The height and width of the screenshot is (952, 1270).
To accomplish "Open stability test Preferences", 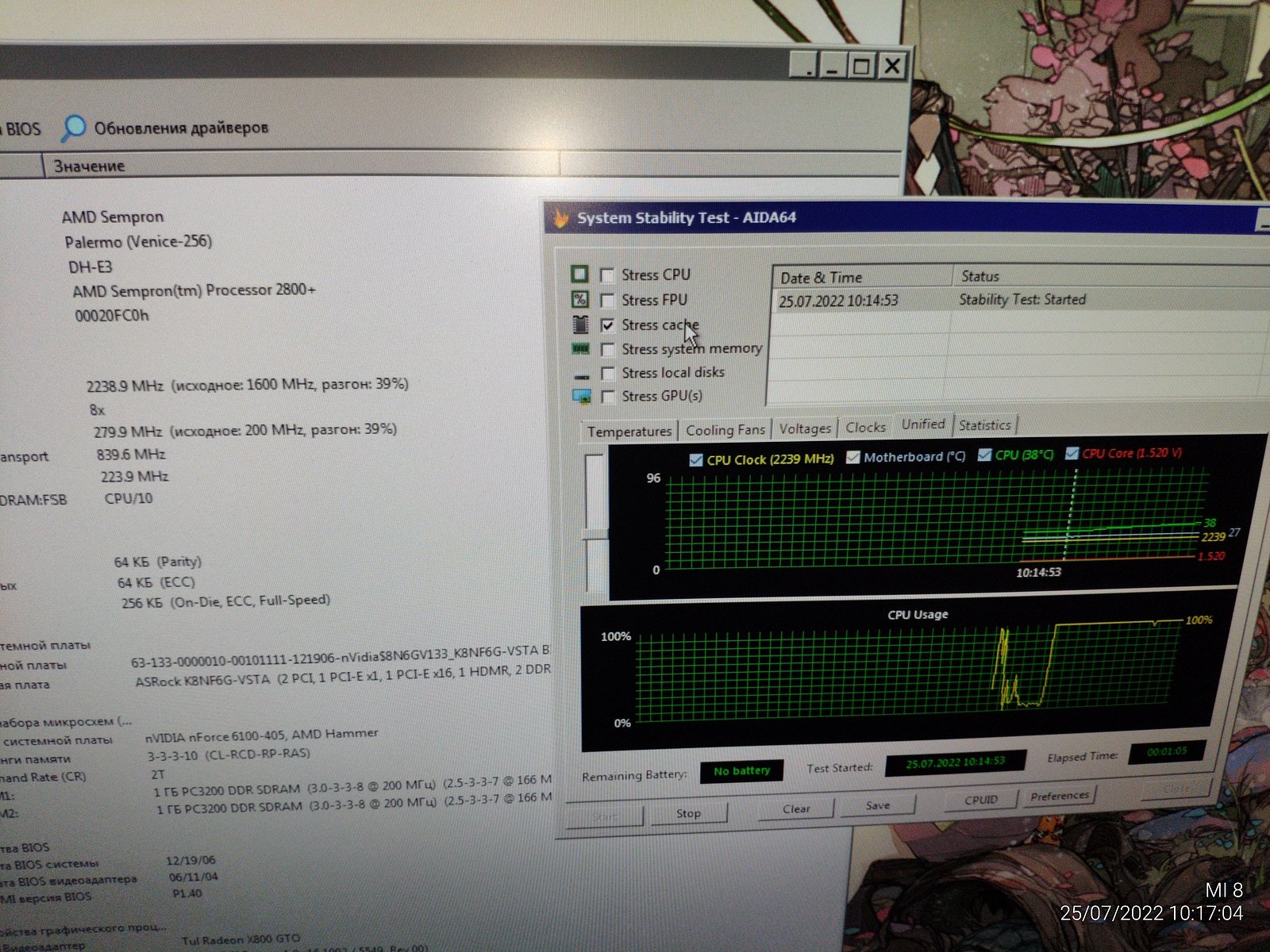I will pyautogui.click(x=1060, y=796).
